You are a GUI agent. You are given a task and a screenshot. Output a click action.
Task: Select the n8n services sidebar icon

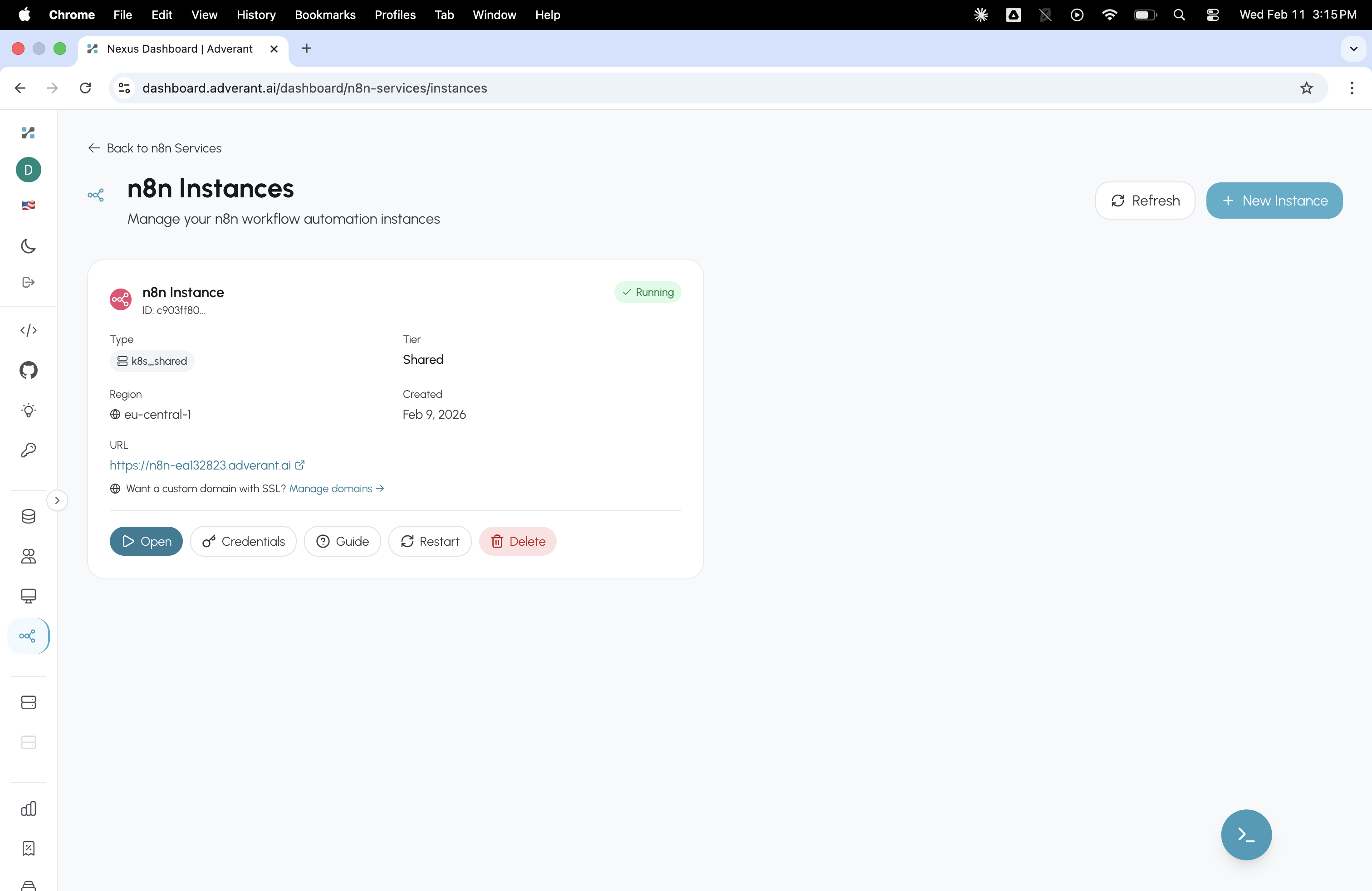[x=28, y=636]
